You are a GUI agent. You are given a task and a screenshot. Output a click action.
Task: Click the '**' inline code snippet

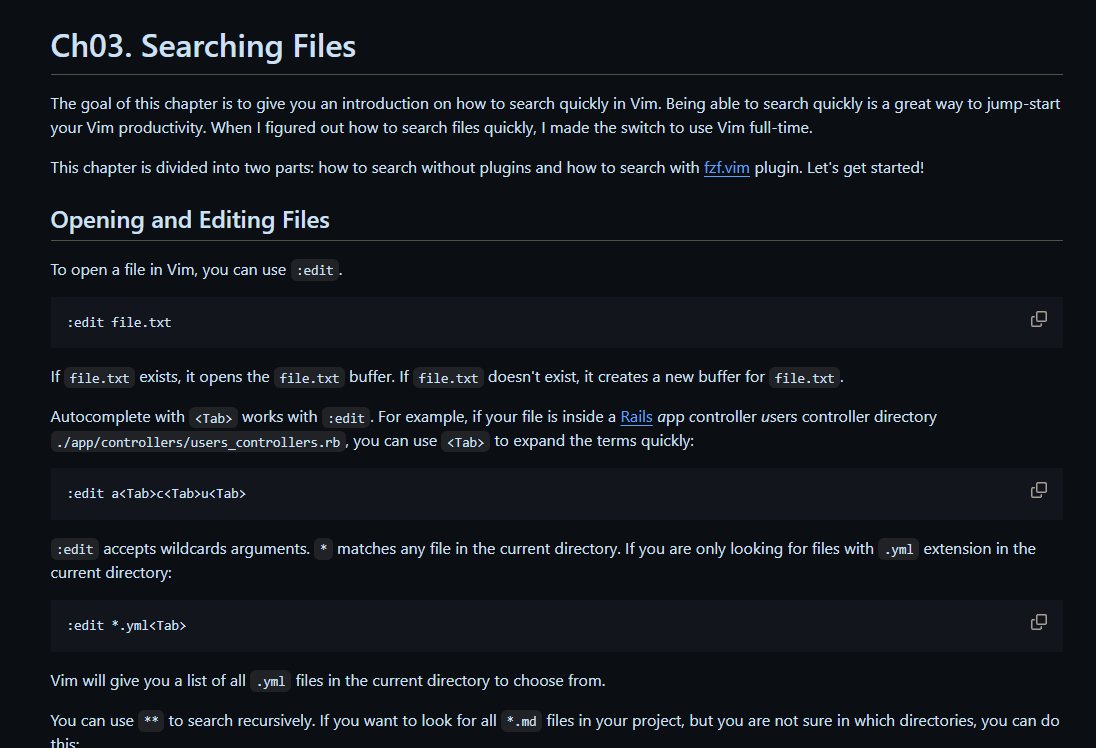[151, 721]
